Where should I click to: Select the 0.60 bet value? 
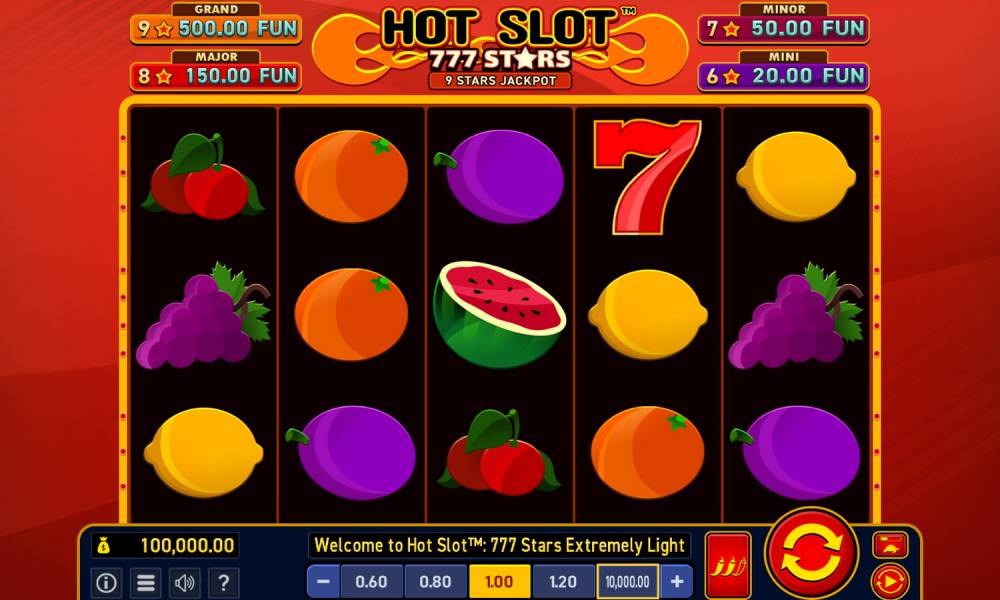pyautogui.click(x=371, y=582)
